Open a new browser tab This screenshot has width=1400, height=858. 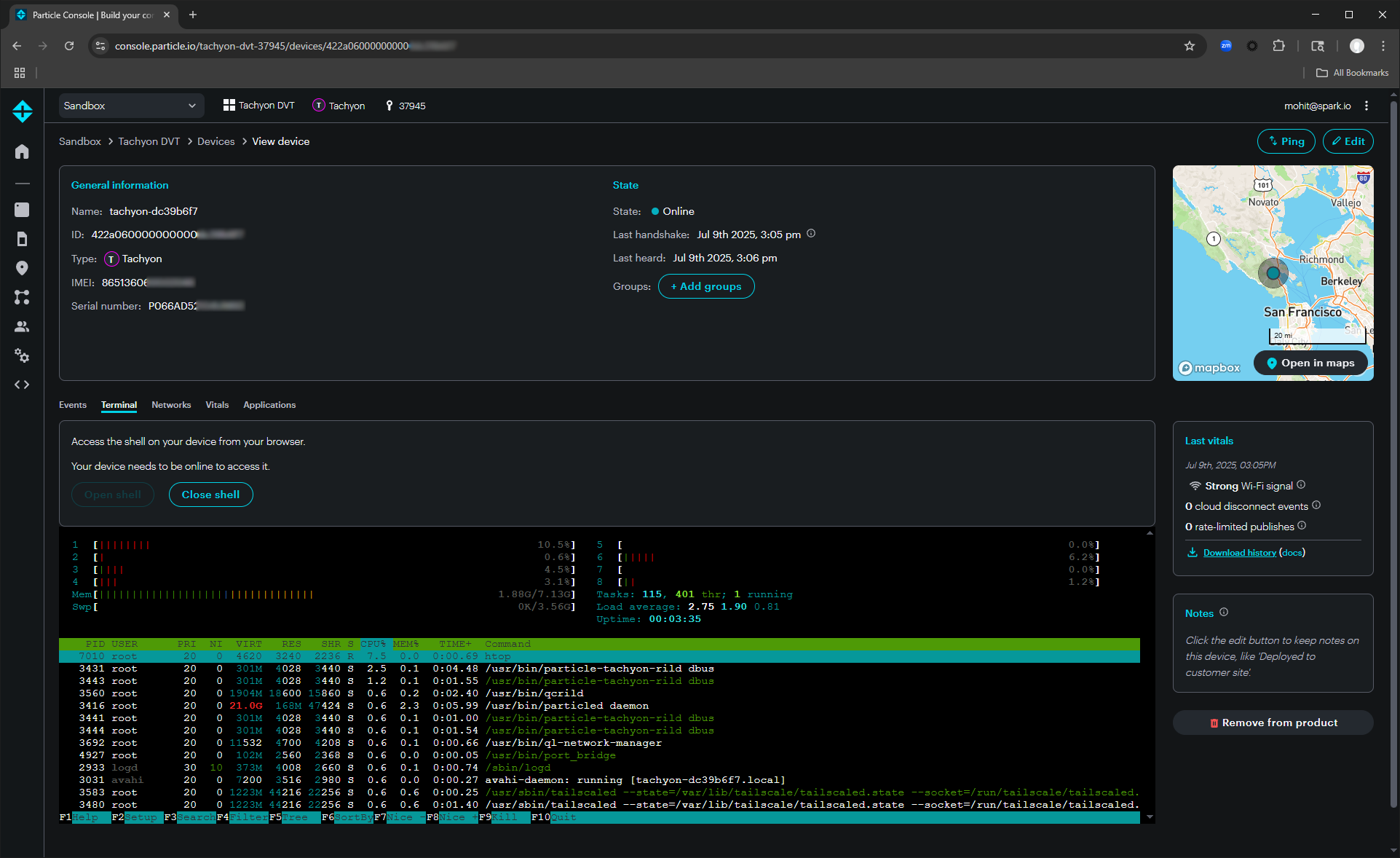click(x=193, y=15)
